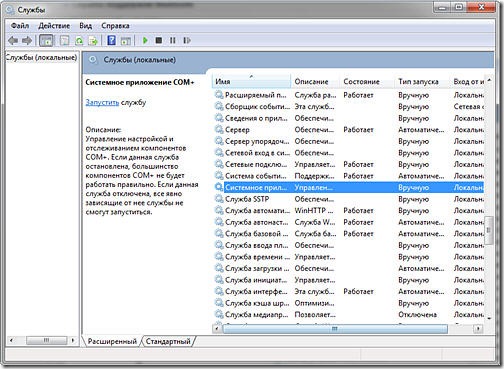Select the Расширяемый п... service row
Screen dimensions: 504x369
(x=349, y=95)
